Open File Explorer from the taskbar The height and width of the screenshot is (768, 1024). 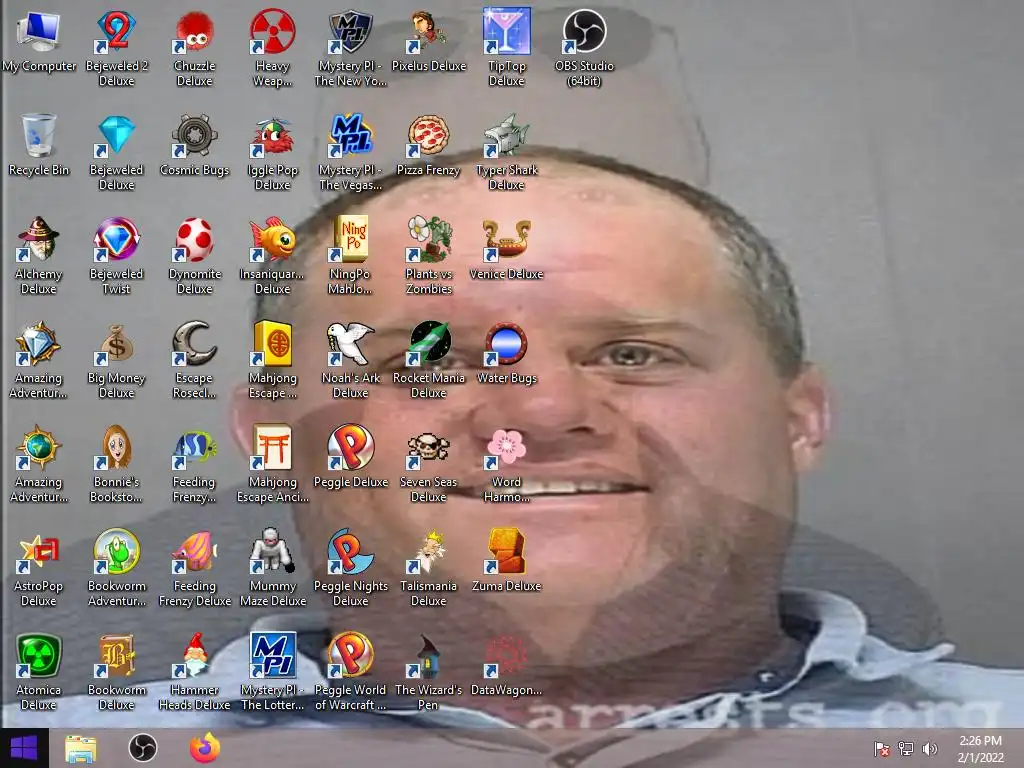coord(81,748)
